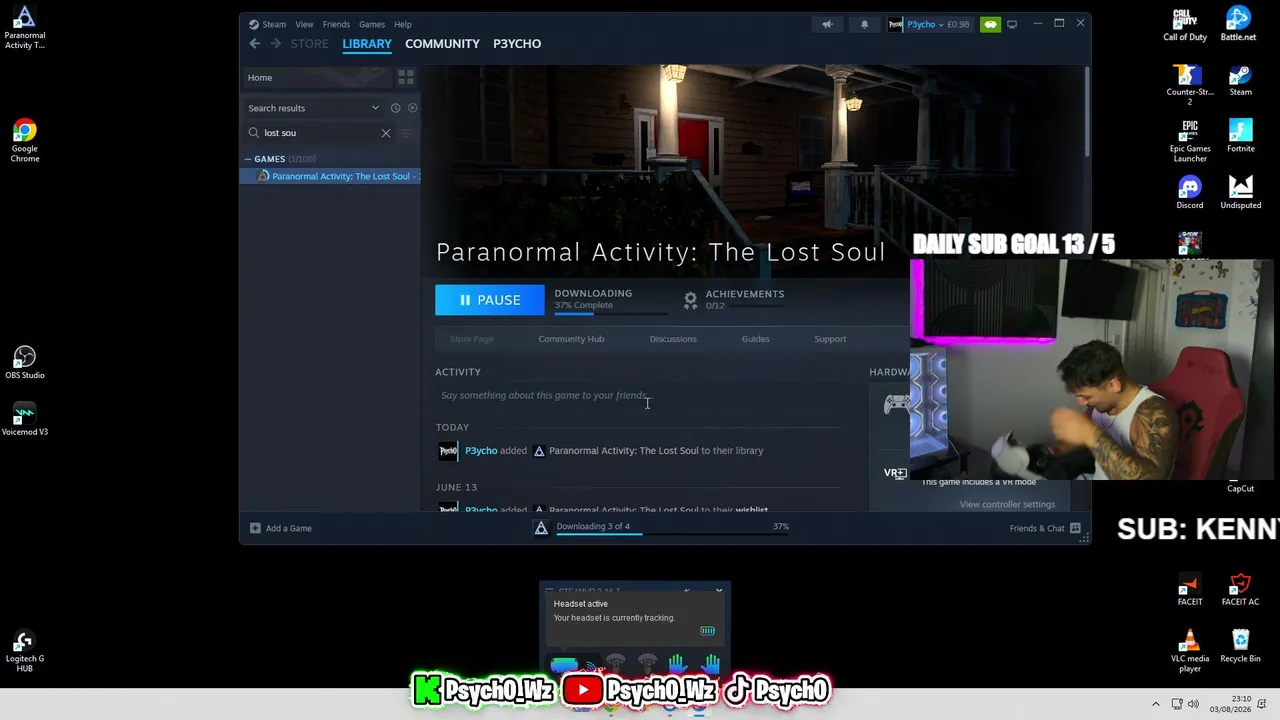Viewport: 1280px width, 720px height.
Task: Open the Discussions link
Action: (x=673, y=339)
